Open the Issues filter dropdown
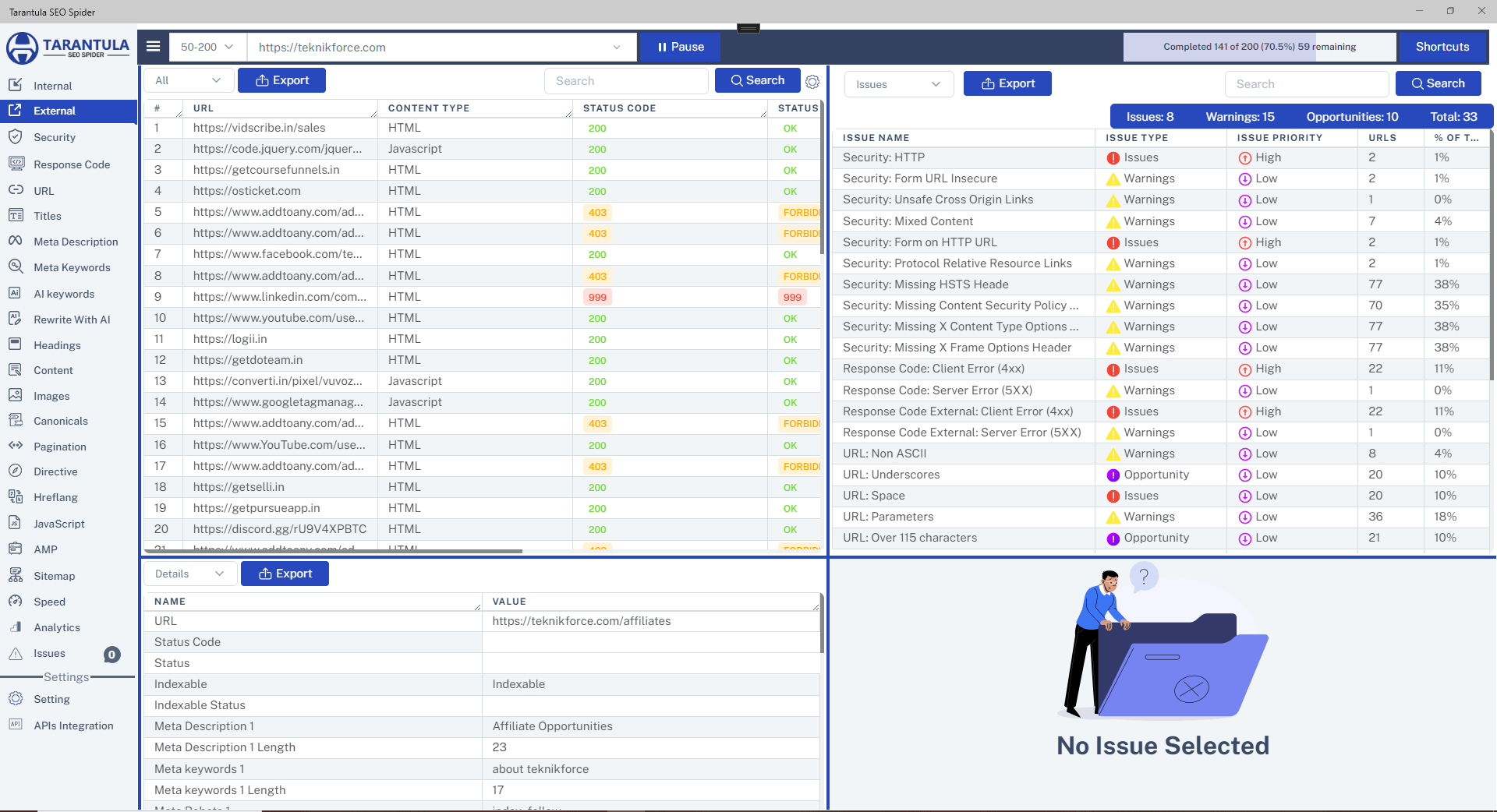1497x812 pixels. tap(898, 84)
